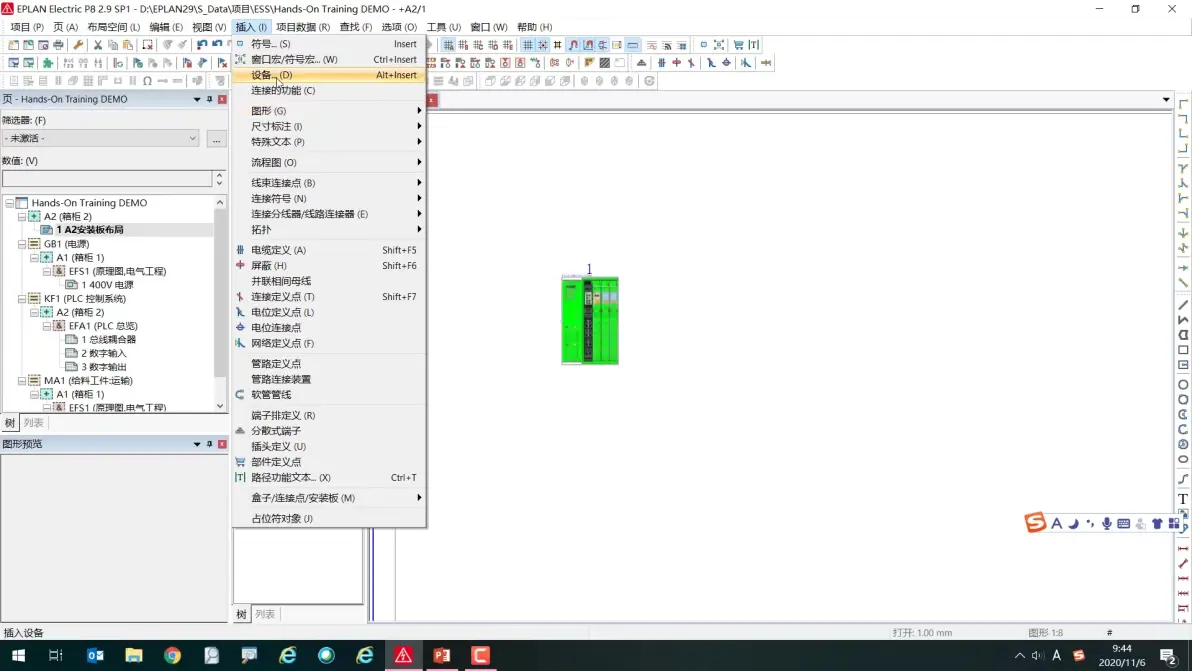Select the top-left angle connection tool
Screen dimensions: 1192x671
(1183, 103)
